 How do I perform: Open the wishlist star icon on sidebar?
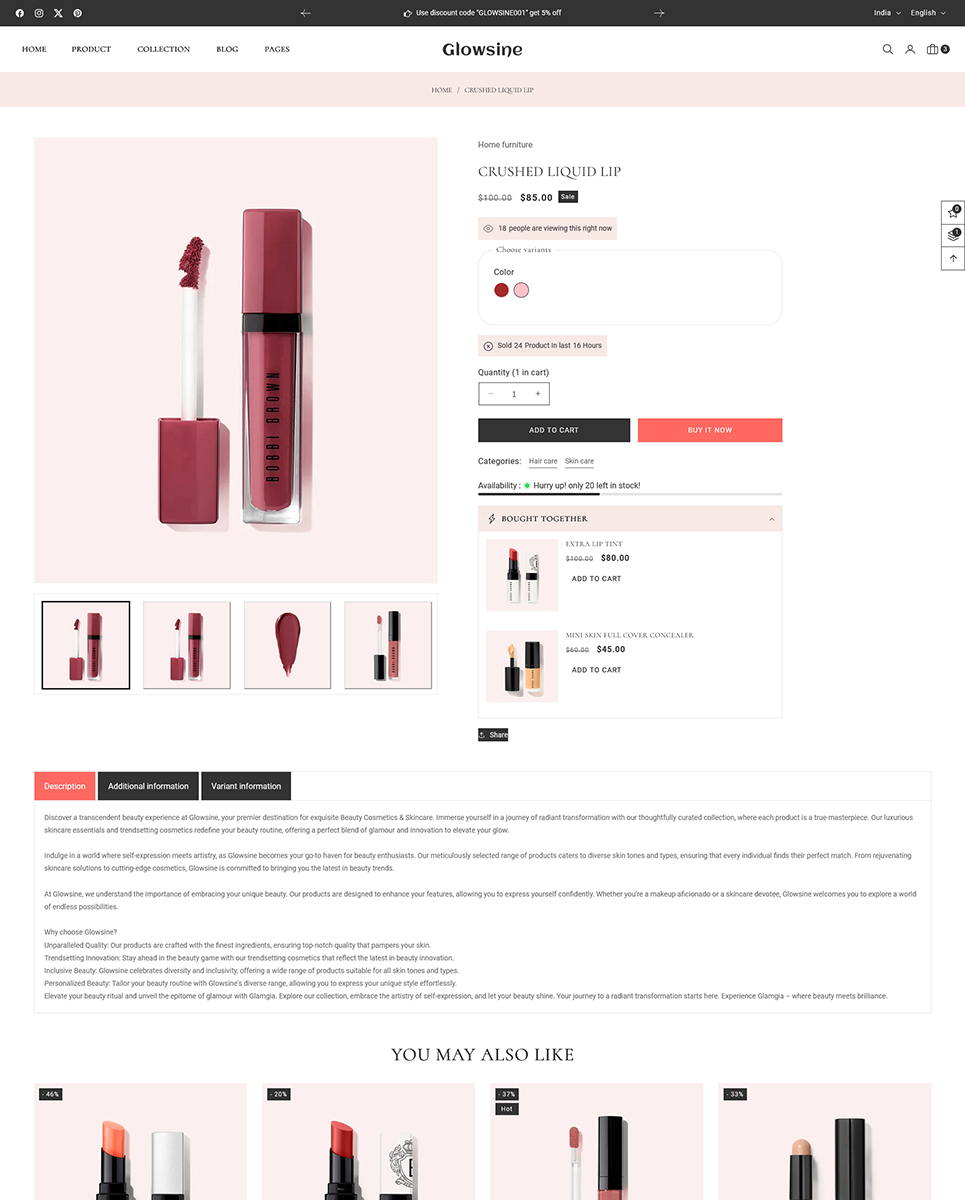pyautogui.click(x=953, y=212)
